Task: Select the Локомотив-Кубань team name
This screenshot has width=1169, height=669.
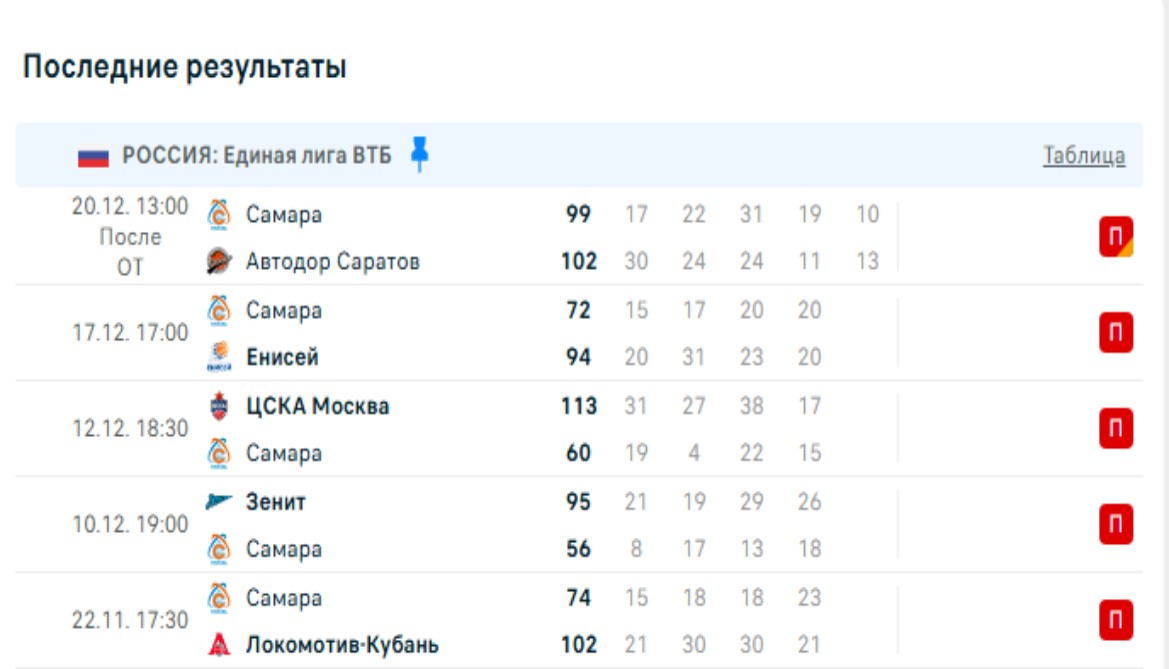Action: (342, 645)
